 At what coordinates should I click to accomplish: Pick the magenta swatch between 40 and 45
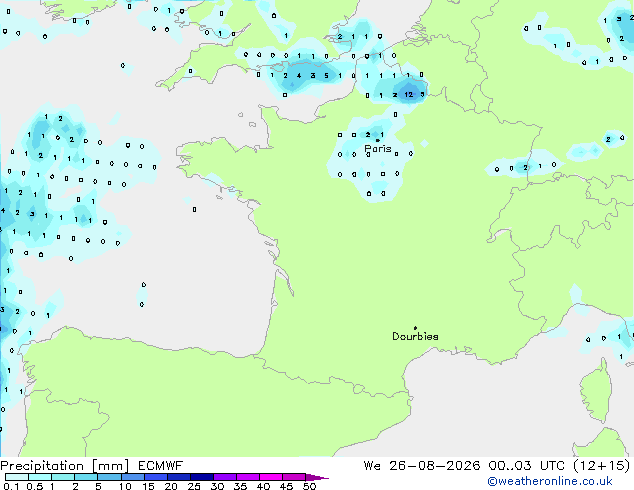271,477
